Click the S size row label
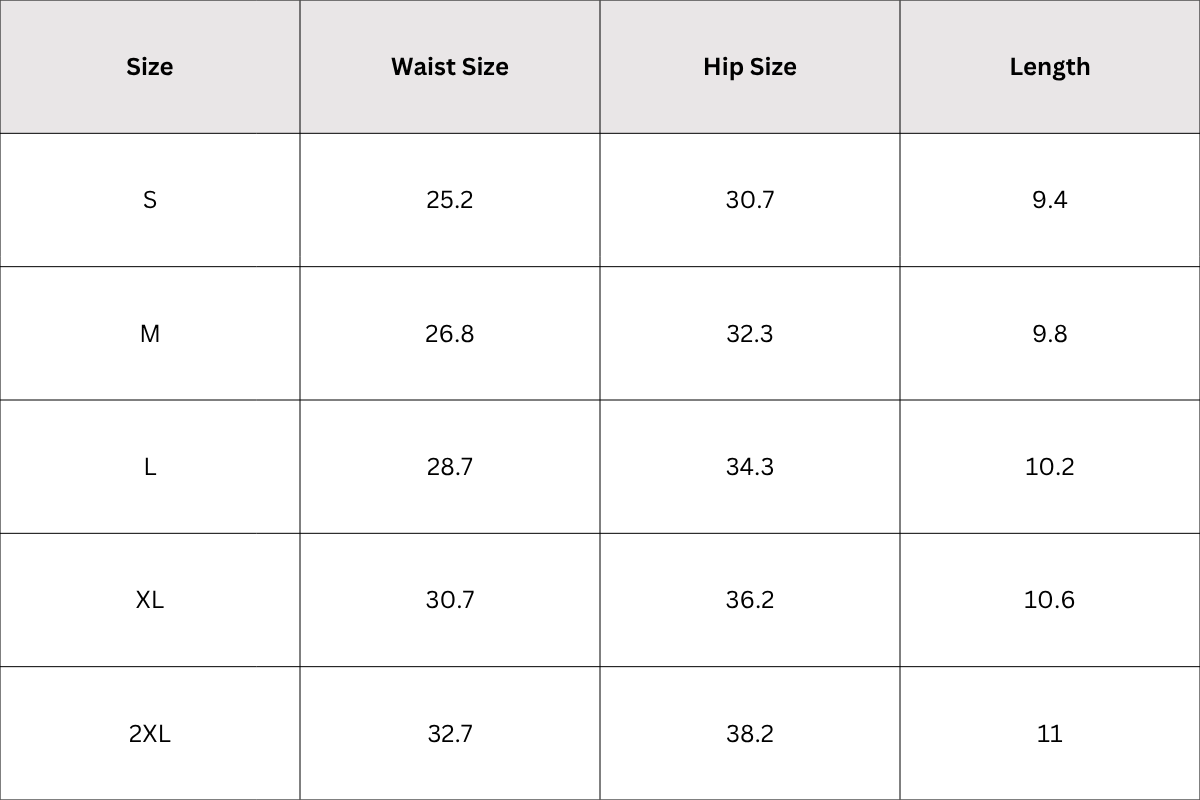 point(150,200)
